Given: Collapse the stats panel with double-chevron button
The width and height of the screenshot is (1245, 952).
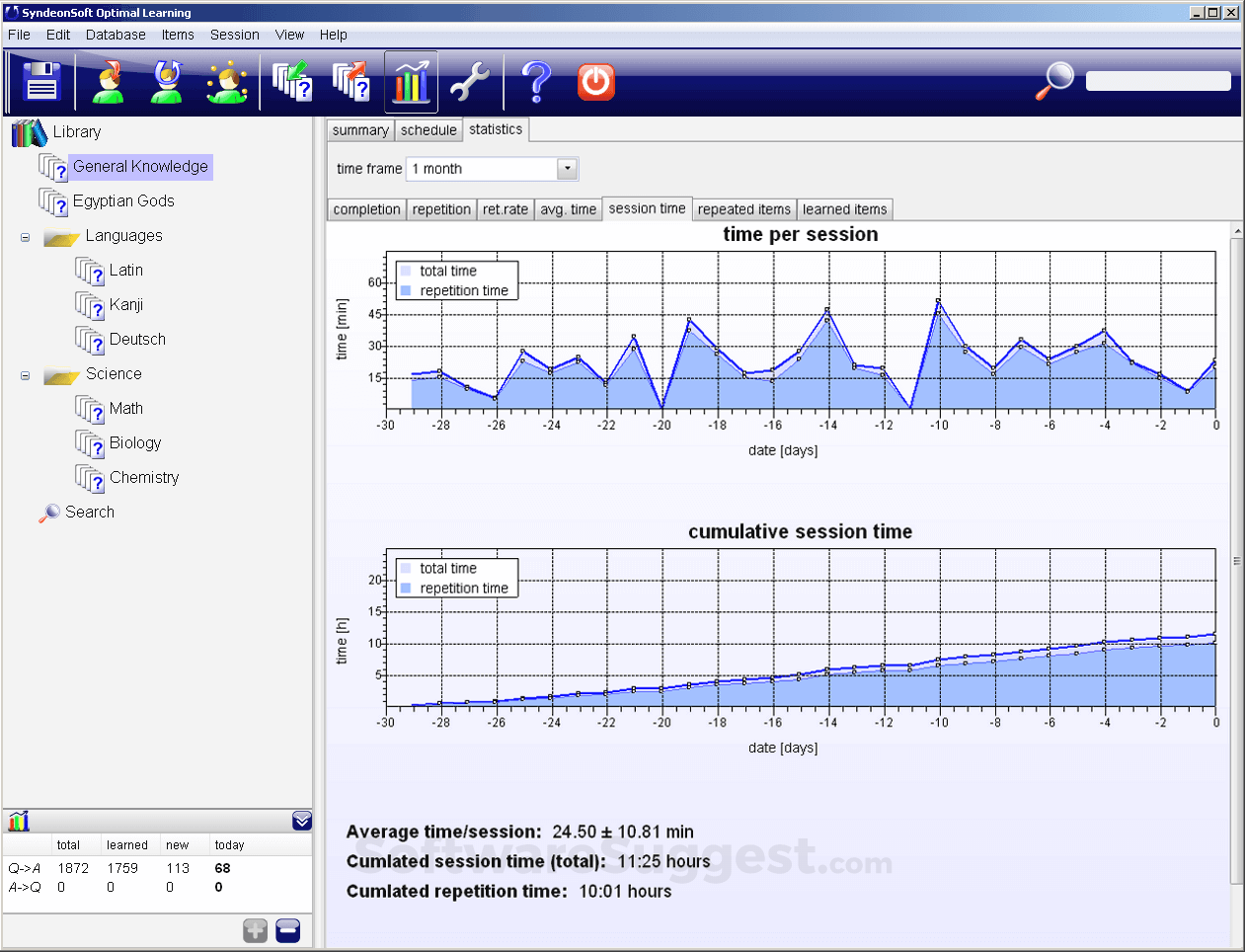Looking at the screenshot, I should (302, 821).
